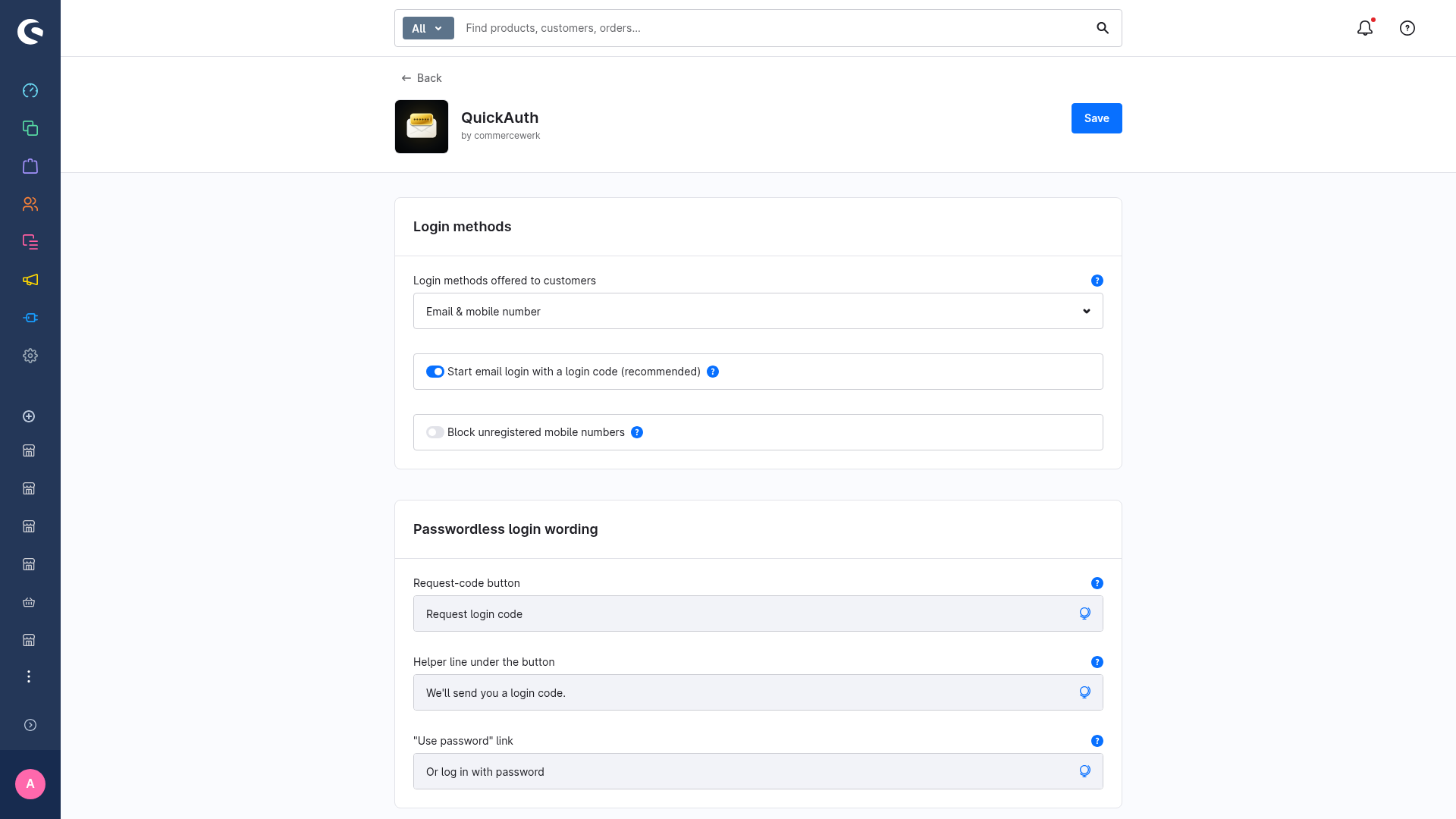Image resolution: width=1456 pixels, height=819 pixels.
Task: Click the QuickAuth title text
Action: pyautogui.click(x=500, y=118)
